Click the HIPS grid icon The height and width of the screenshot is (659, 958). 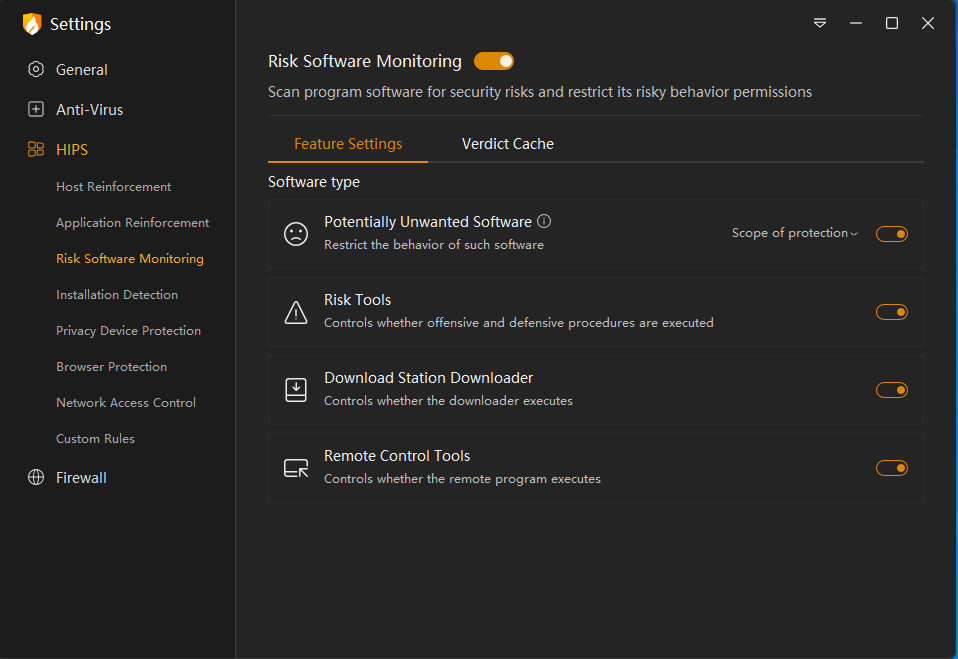36,150
